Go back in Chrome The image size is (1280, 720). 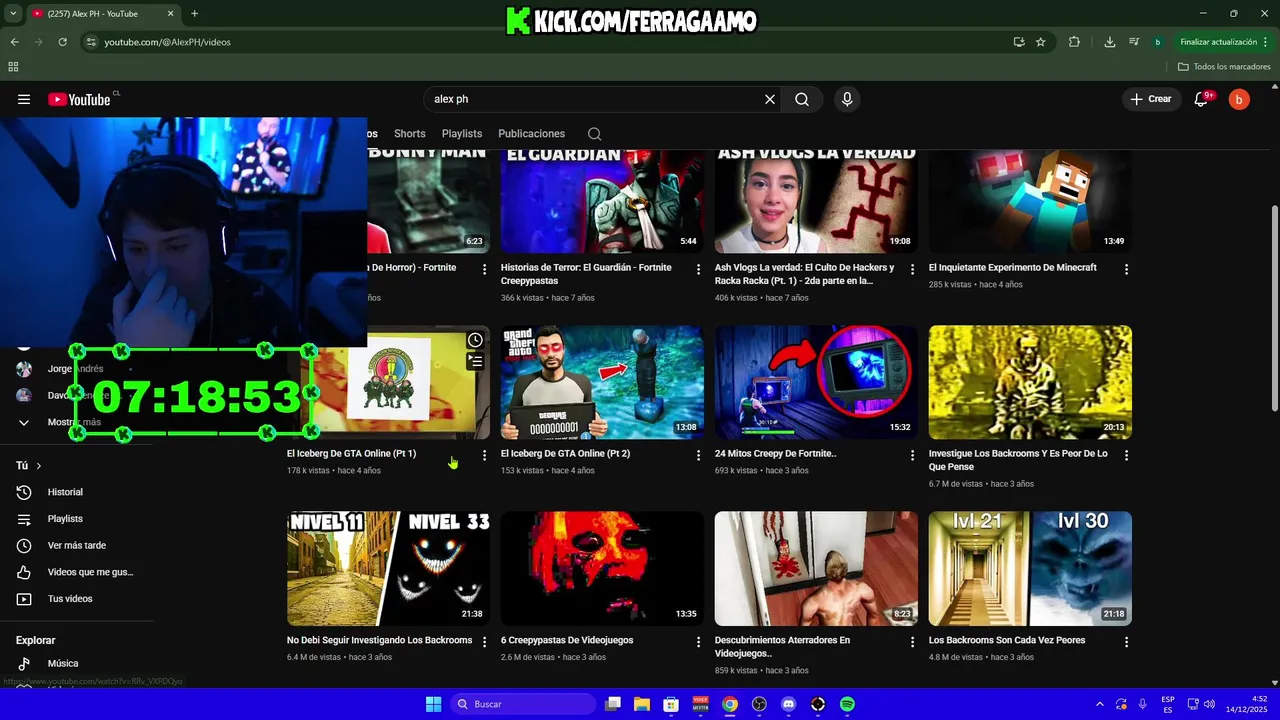coord(14,42)
